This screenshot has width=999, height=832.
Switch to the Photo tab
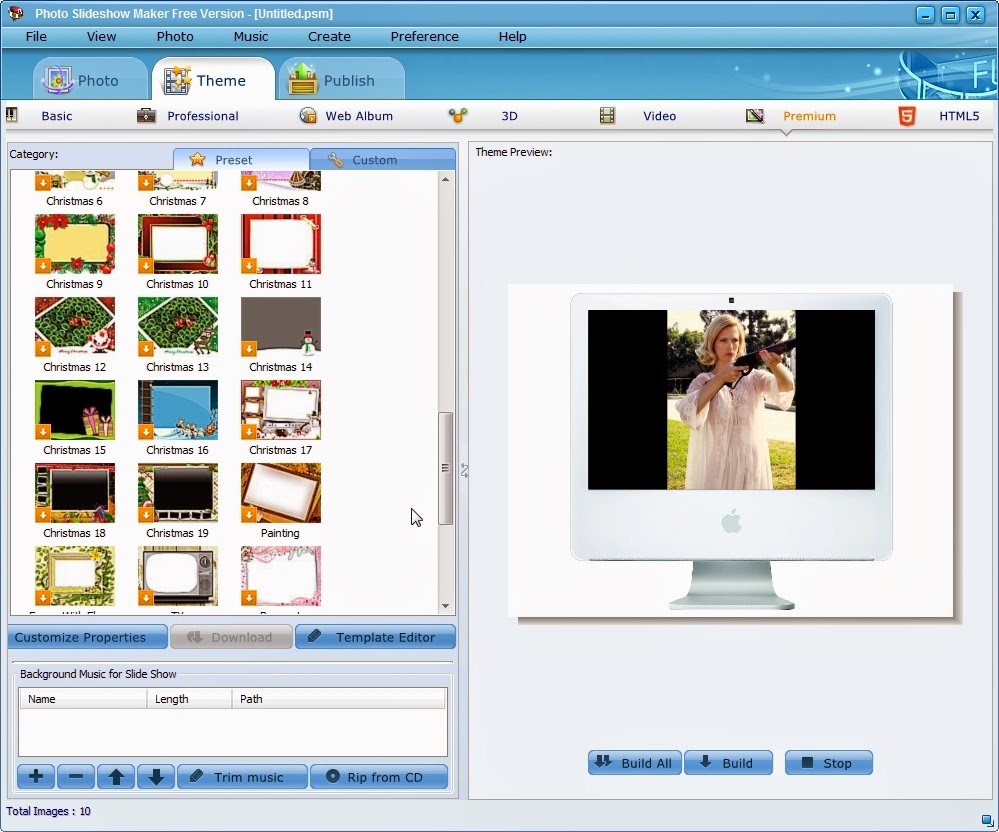click(89, 78)
